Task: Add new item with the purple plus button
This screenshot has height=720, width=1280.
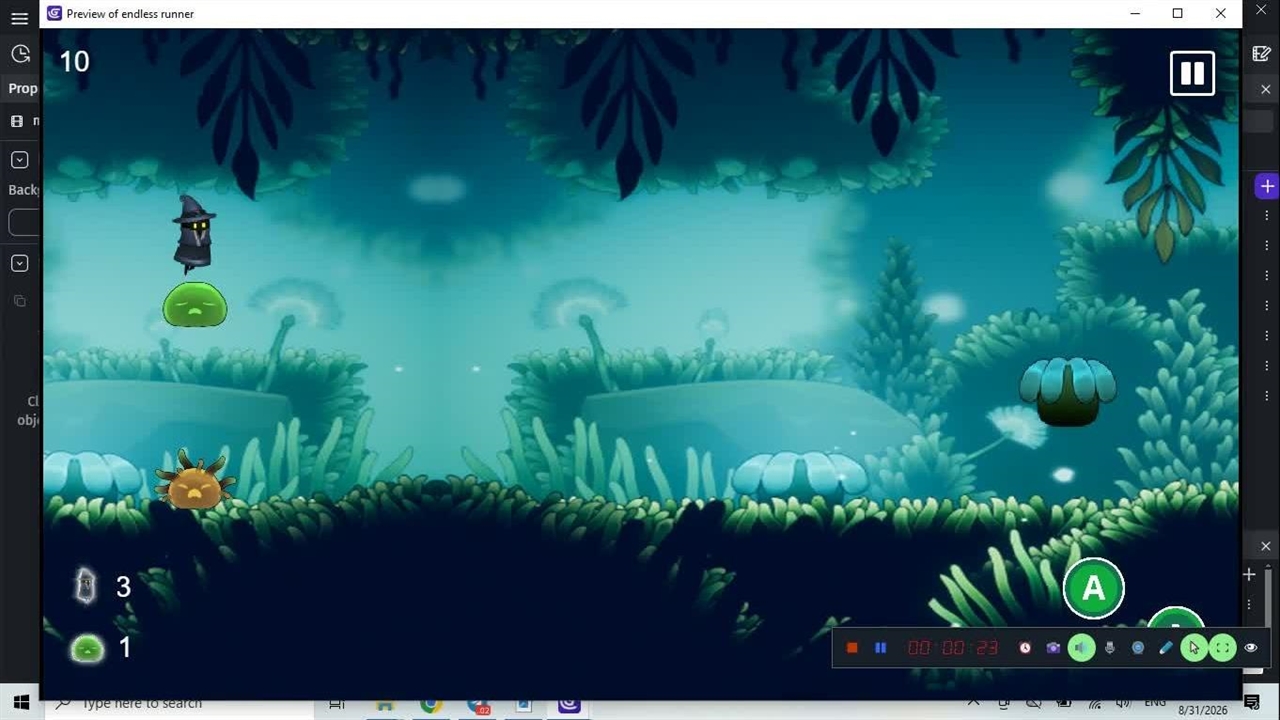Action: click(1267, 186)
